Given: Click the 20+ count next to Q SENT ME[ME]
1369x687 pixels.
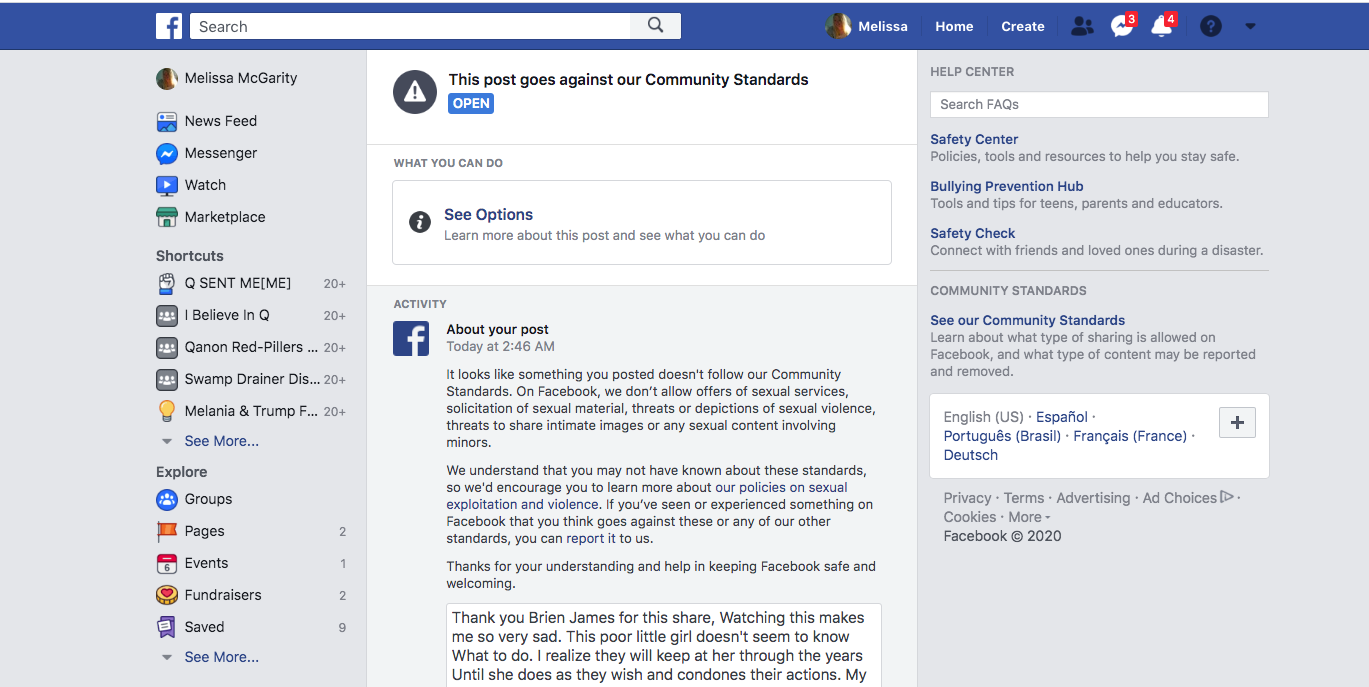Looking at the screenshot, I should pyautogui.click(x=334, y=284).
